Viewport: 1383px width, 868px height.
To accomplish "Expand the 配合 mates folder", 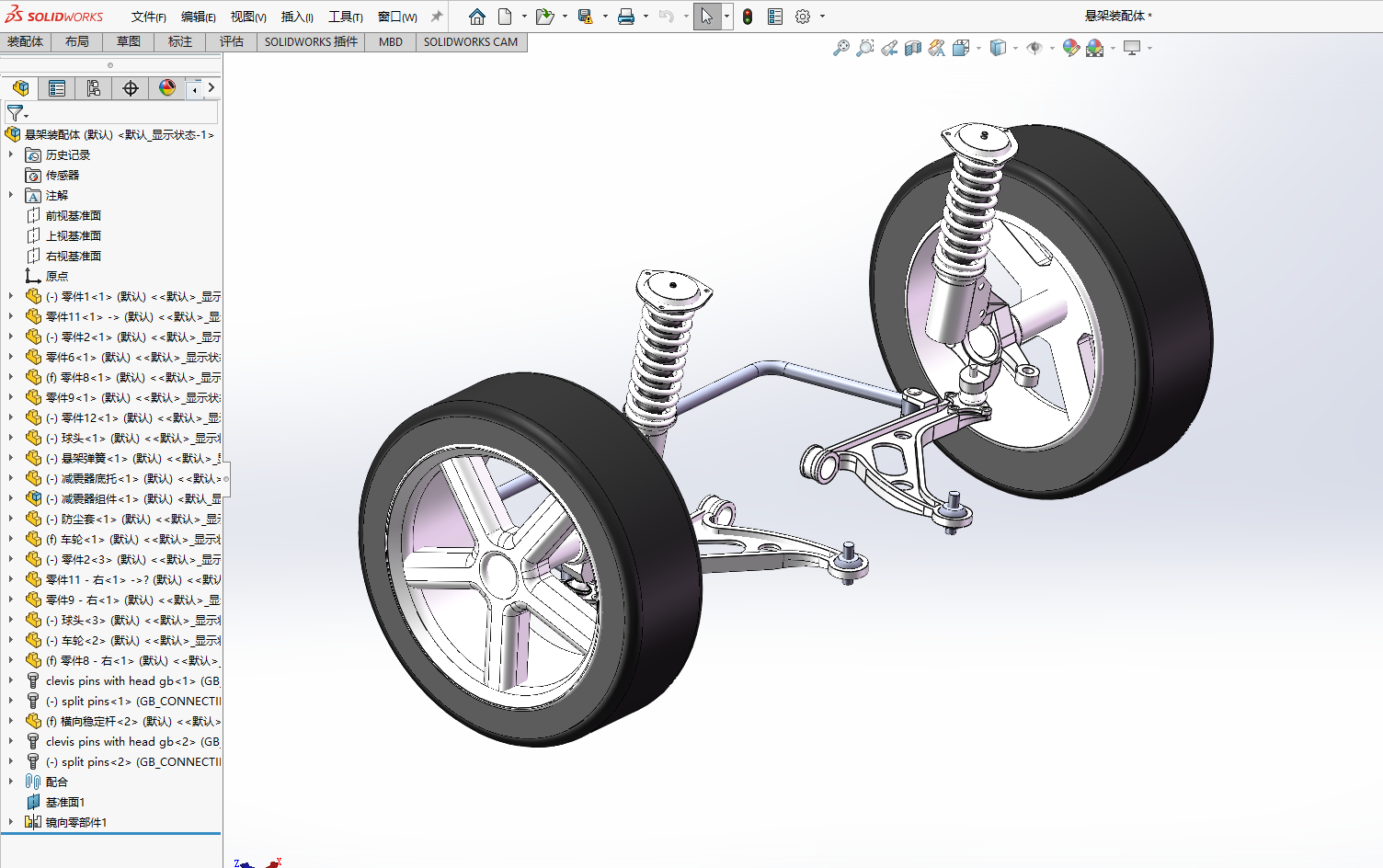I will pos(11,782).
